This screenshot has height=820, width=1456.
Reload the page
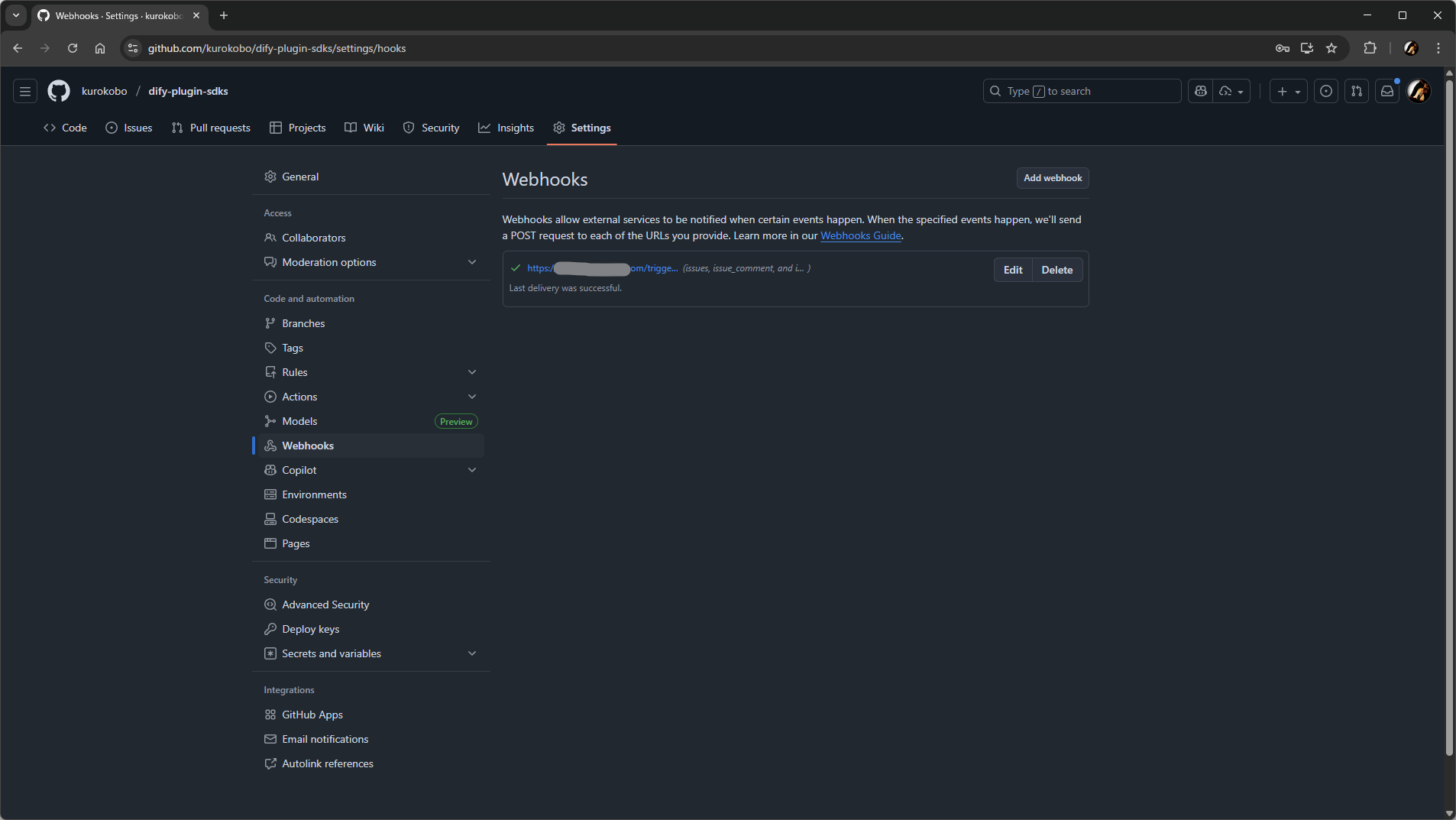(x=73, y=48)
